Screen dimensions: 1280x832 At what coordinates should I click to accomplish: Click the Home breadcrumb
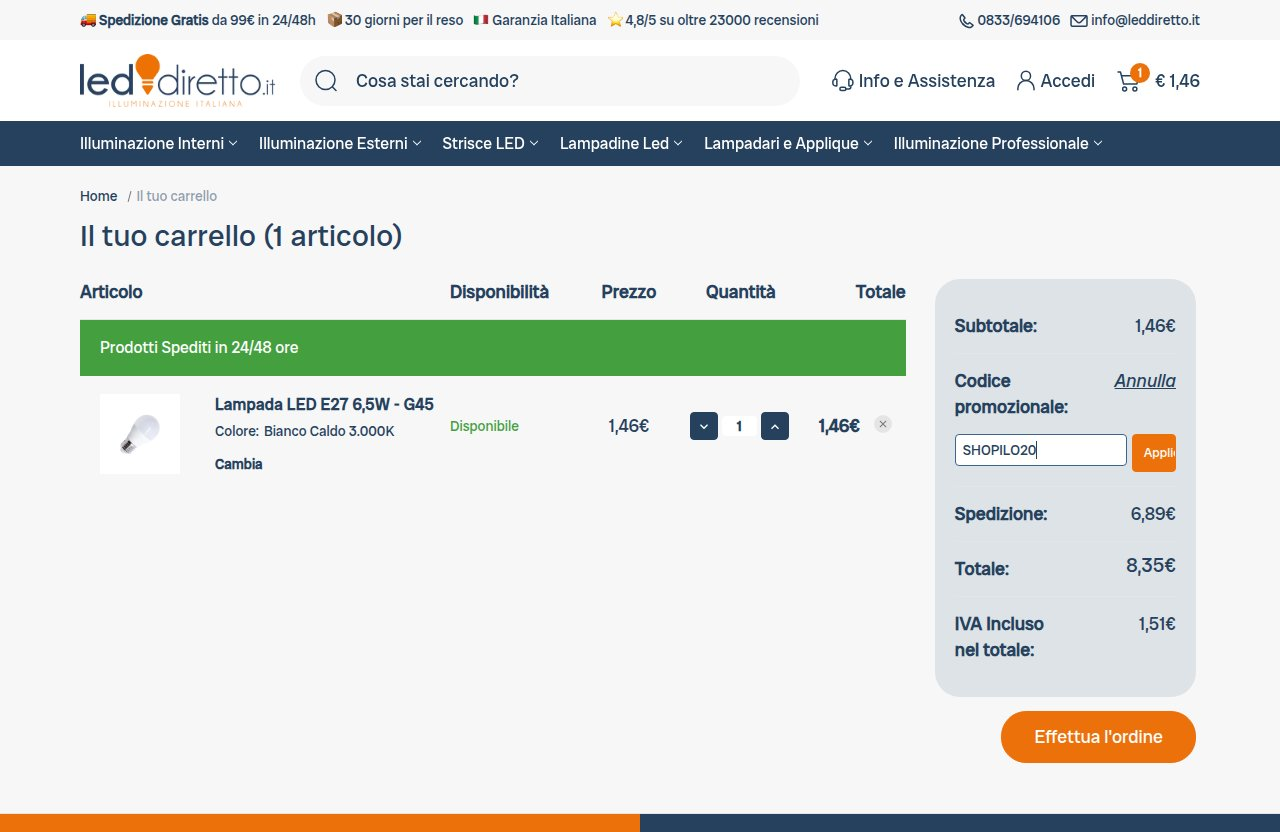pos(99,196)
